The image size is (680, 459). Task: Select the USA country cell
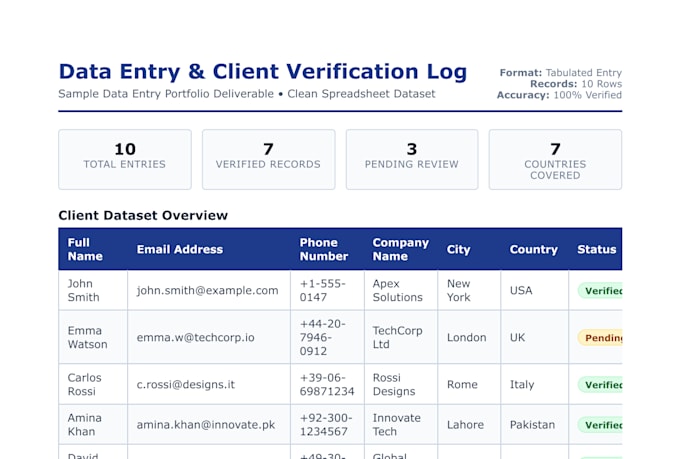(535, 290)
